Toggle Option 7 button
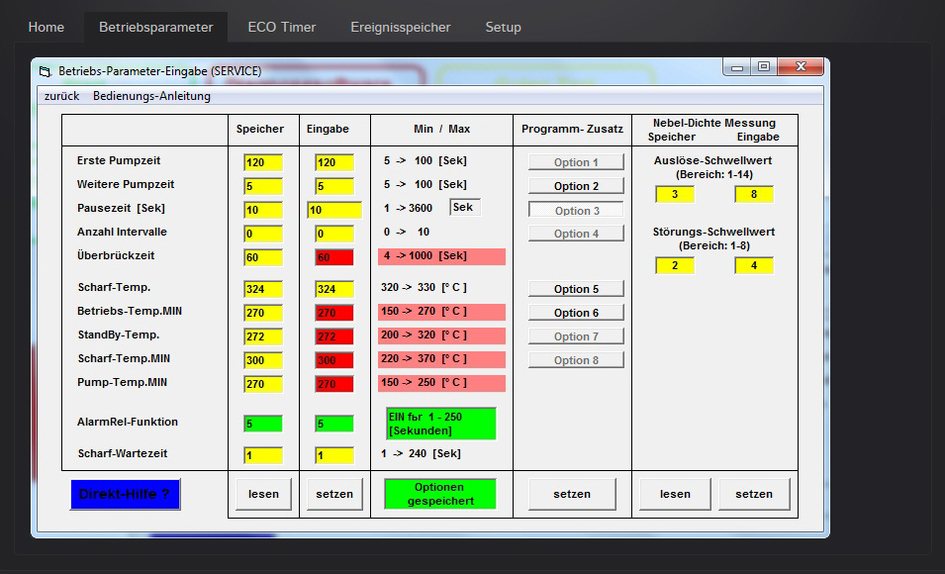945x574 pixels. tap(576, 336)
